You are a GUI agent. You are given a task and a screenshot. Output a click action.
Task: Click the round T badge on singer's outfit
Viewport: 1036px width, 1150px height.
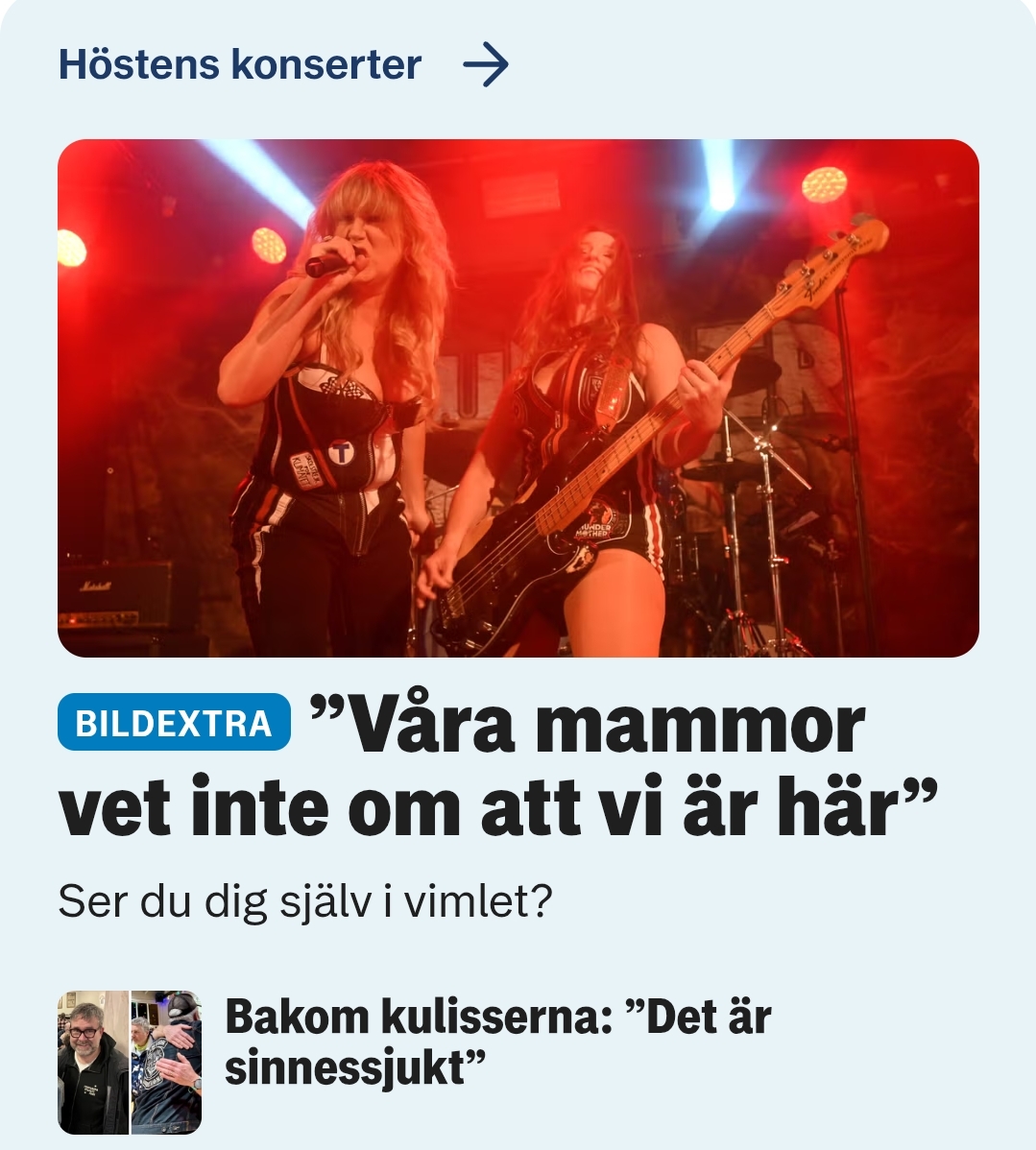pos(341,453)
